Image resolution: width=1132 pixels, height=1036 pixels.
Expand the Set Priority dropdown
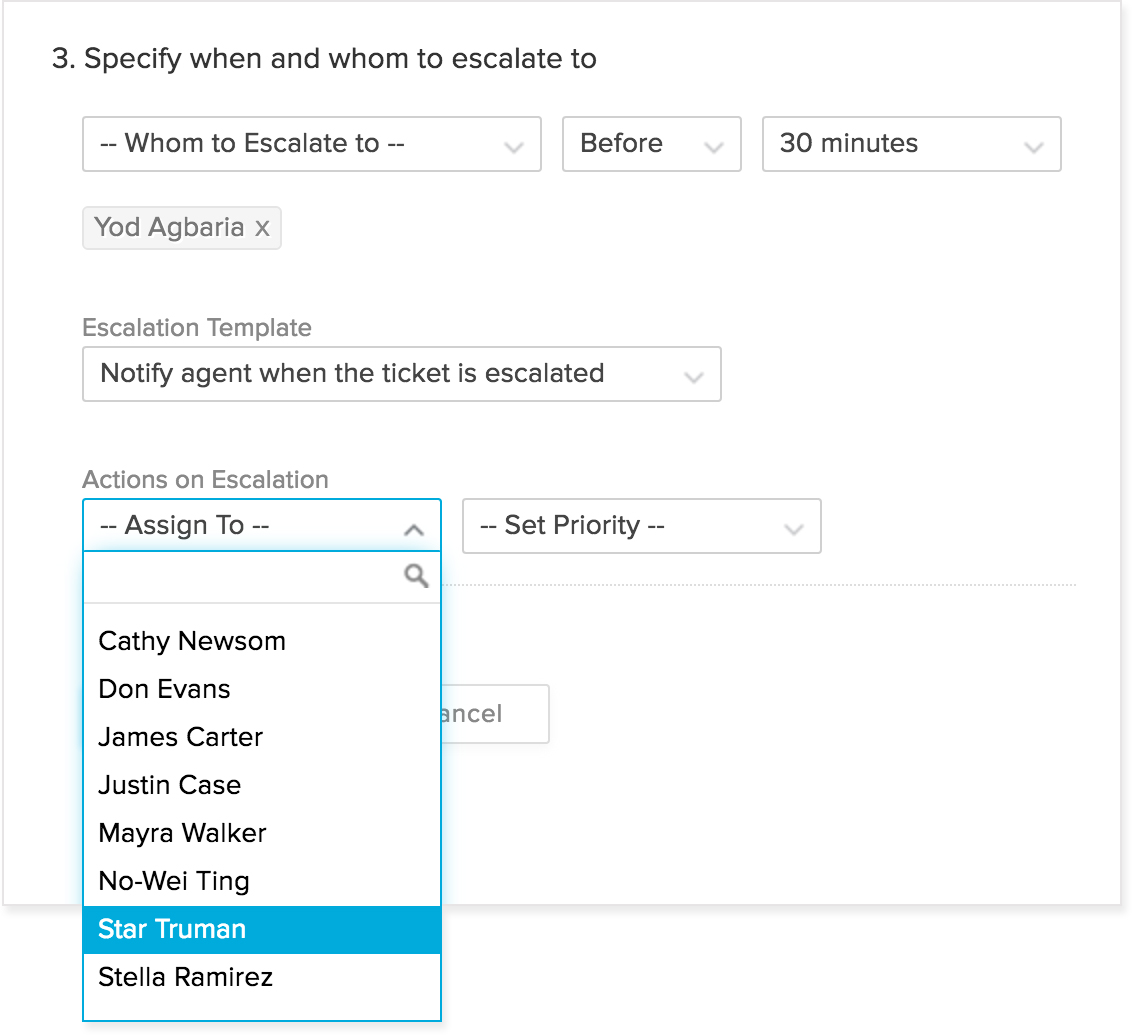coord(641,526)
